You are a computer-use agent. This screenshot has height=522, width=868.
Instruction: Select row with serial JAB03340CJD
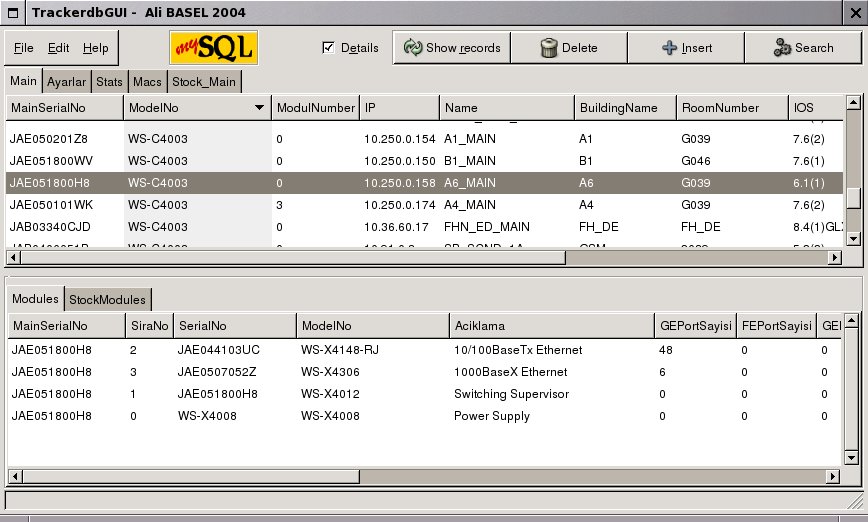tap(425, 227)
